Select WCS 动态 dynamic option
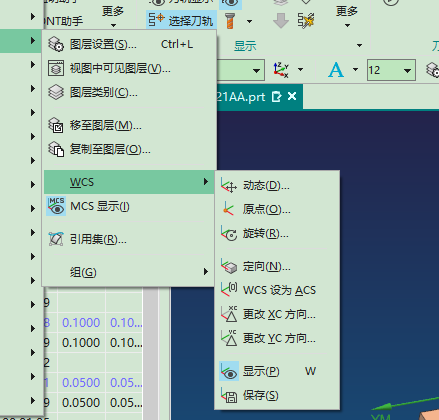Image resolution: width=439 pixels, height=420 pixels. 277,185
